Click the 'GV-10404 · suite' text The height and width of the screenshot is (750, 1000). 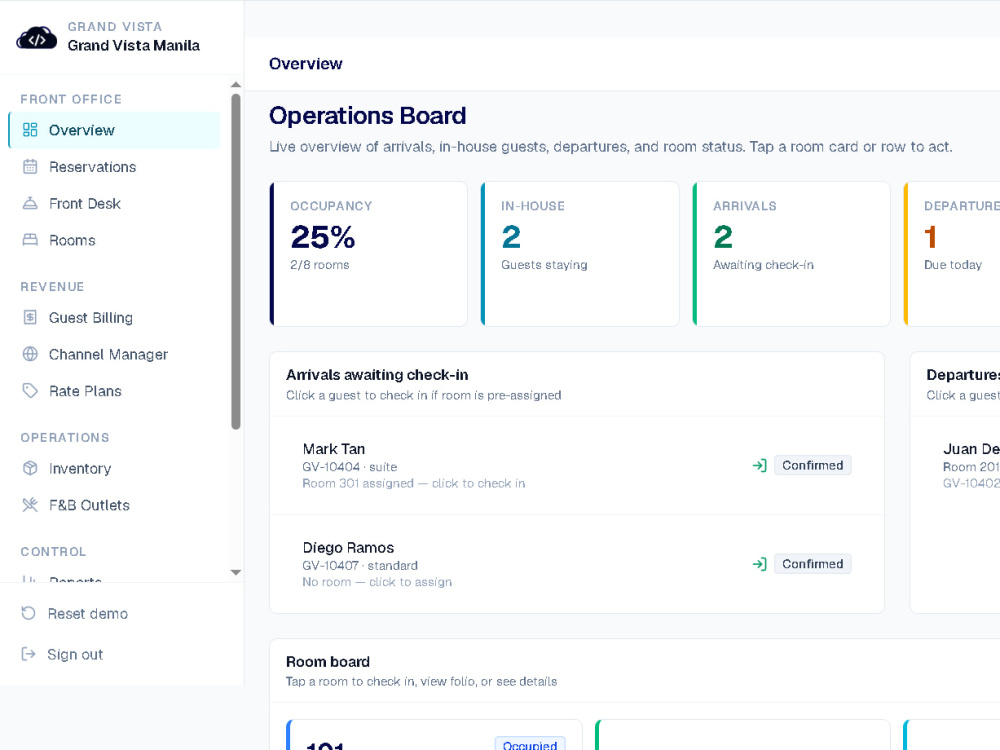click(x=349, y=467)
